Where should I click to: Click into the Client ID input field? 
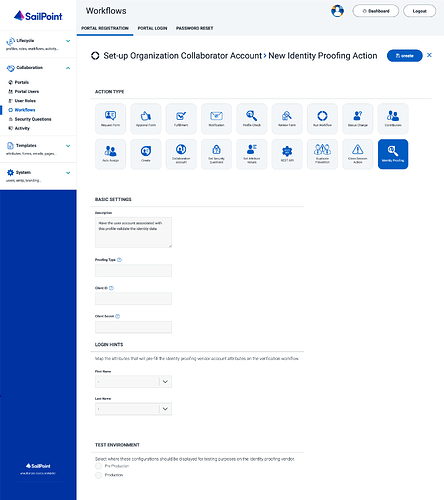[x=133, y=299]
